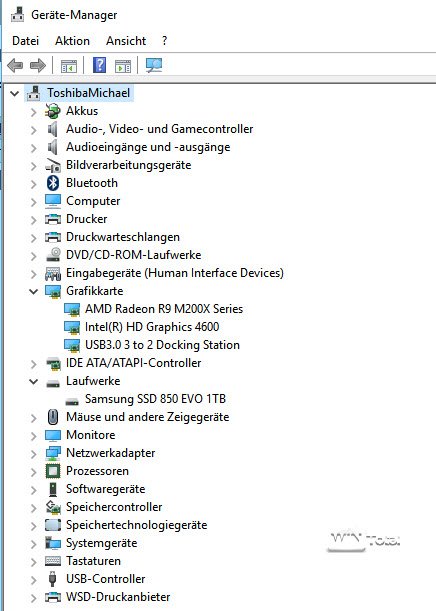Click the Drucker printer icon
Image resolution: width=436 pixels, height=611 pixels.
pos(53,219)
